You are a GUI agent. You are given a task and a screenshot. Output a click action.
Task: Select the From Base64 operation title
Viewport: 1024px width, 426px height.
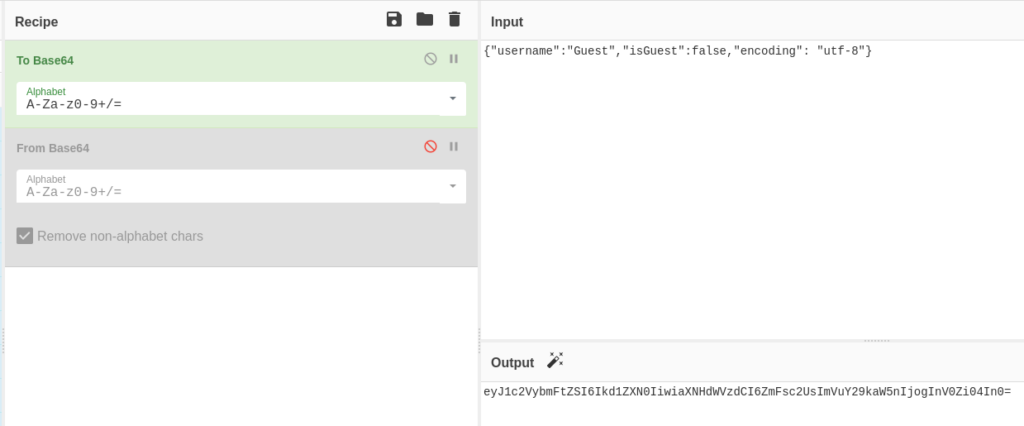point(53,148)
